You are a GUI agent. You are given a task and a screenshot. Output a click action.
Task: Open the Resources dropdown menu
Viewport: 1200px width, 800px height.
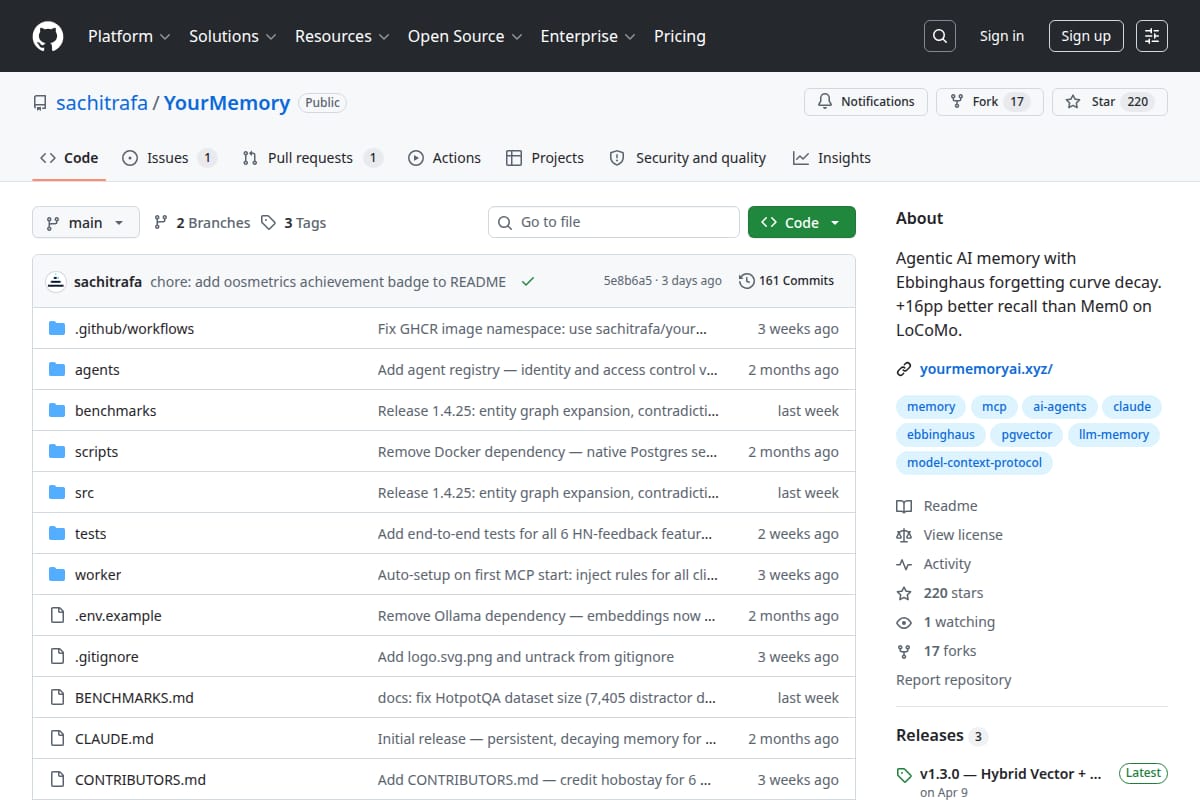click(x=341, y=36)
